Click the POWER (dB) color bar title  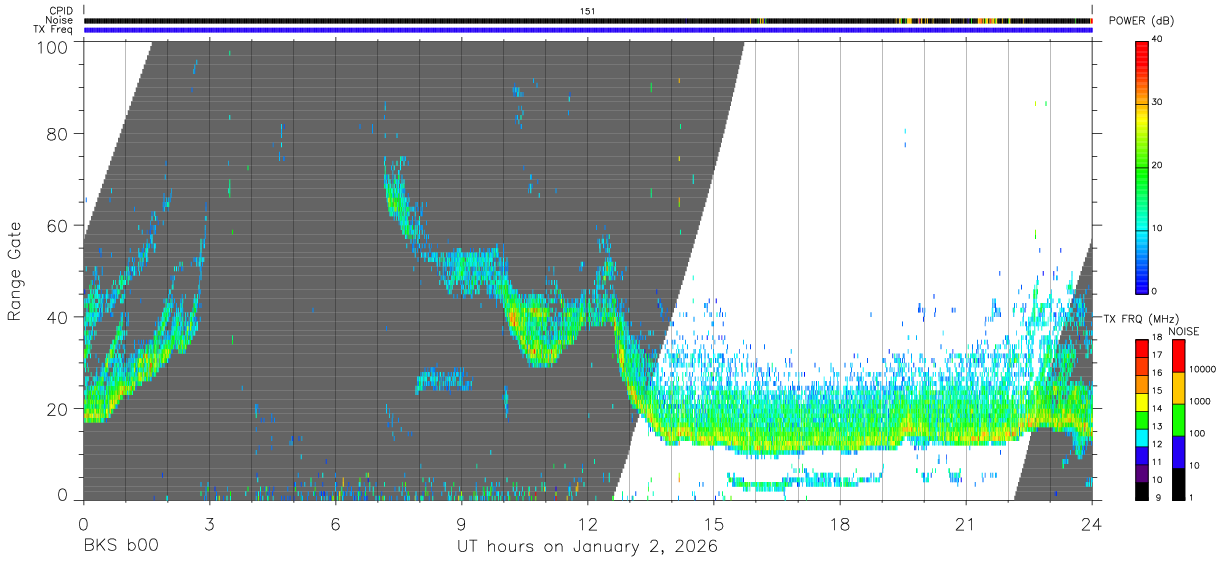point(1141,21)
